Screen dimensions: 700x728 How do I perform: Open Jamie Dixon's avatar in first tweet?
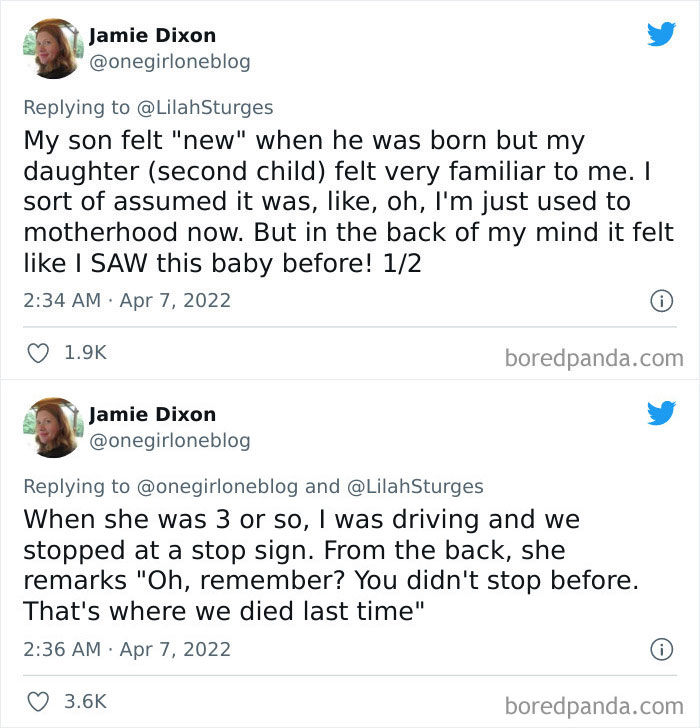(x=51, y=49)
